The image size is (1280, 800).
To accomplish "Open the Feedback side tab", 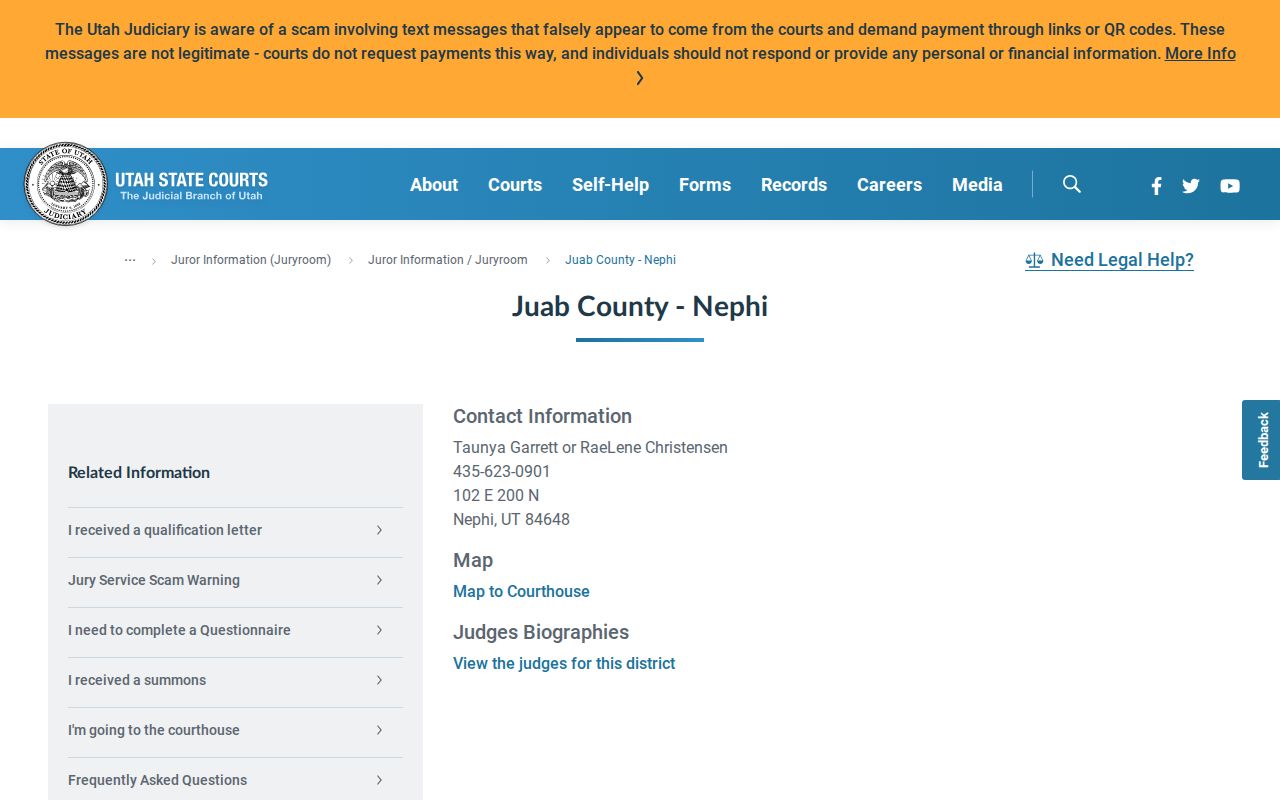I will pyautogui.click(x=1261, y=440).
